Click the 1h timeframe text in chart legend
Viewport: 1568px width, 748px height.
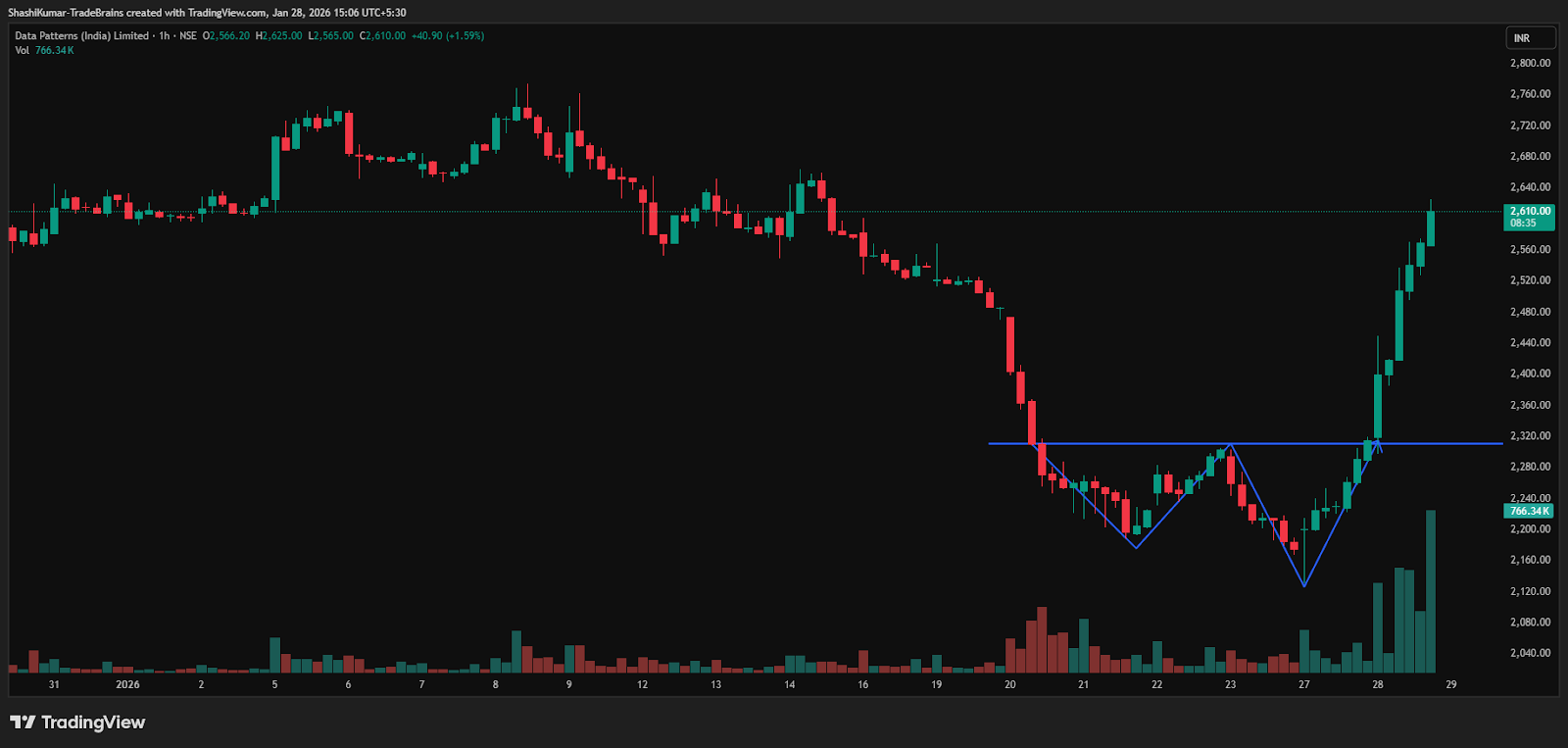(164, 36)
